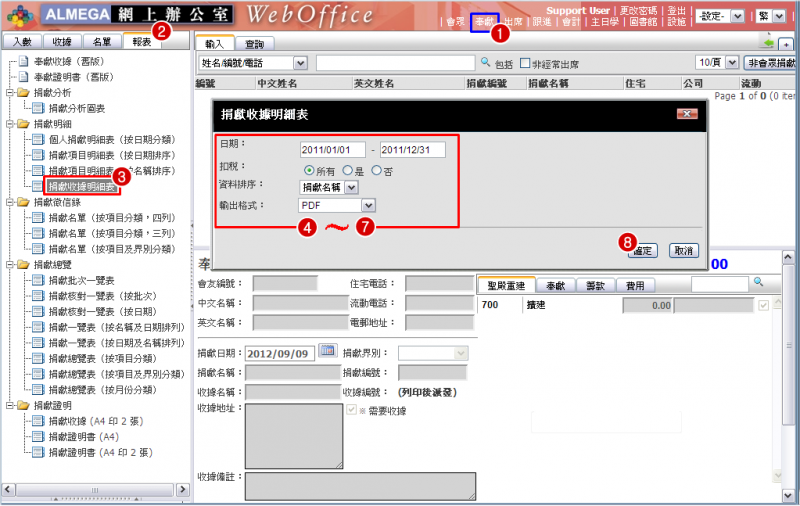The width and height of the screenshot is (800, 506).
Task: Click the plus add-tab icon
Action: pyautogui.click(x=786, y=44)
